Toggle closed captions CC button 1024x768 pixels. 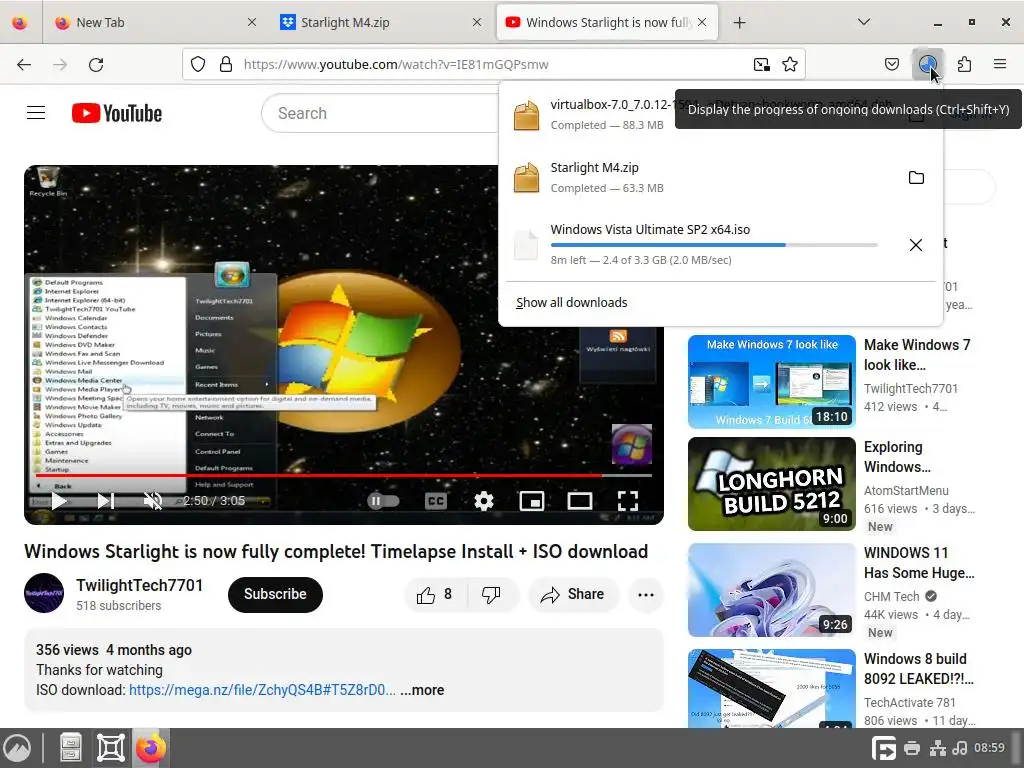click(436, 501)
